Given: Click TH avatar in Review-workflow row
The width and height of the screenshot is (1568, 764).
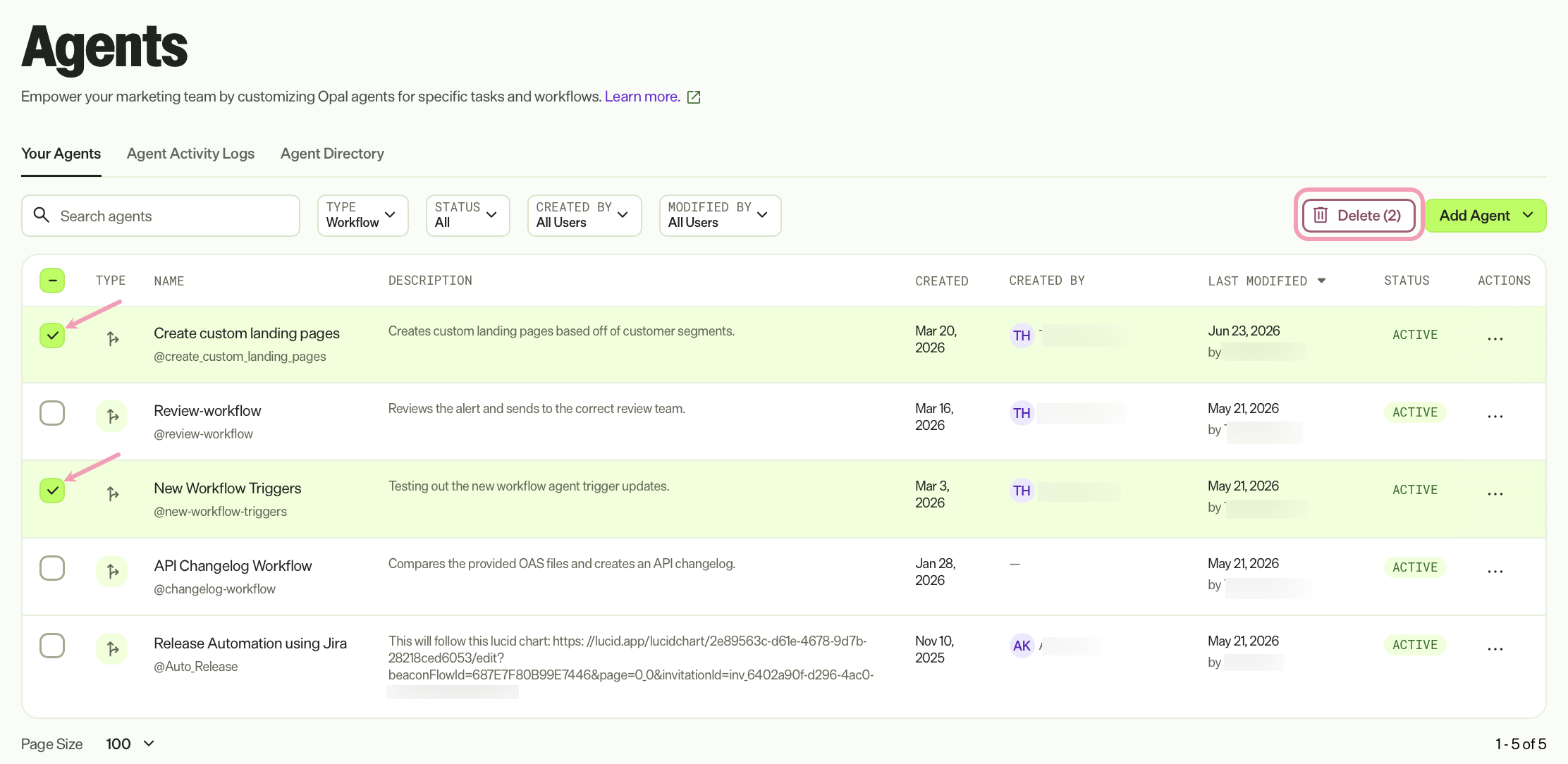Looking at the screenshot, I should coord(1022,414).
